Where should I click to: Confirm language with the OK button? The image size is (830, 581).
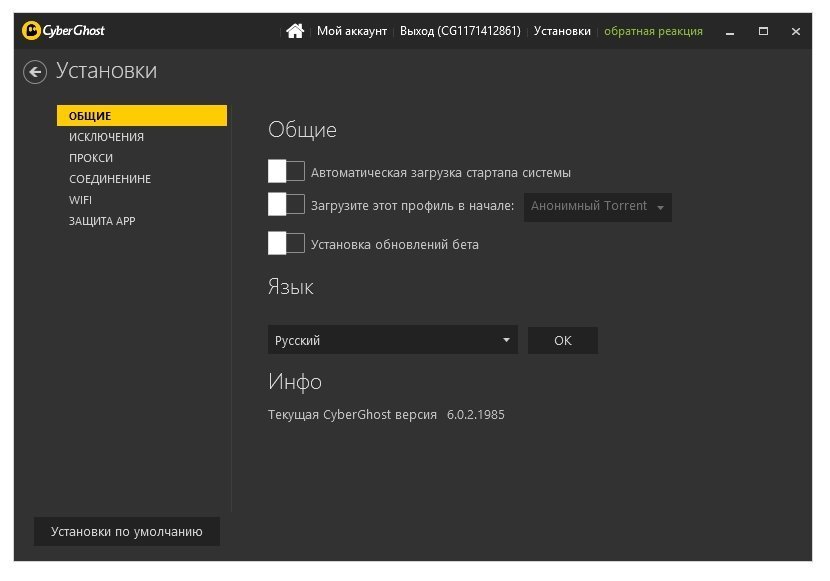pyautogui.click(x=563, y=340)
